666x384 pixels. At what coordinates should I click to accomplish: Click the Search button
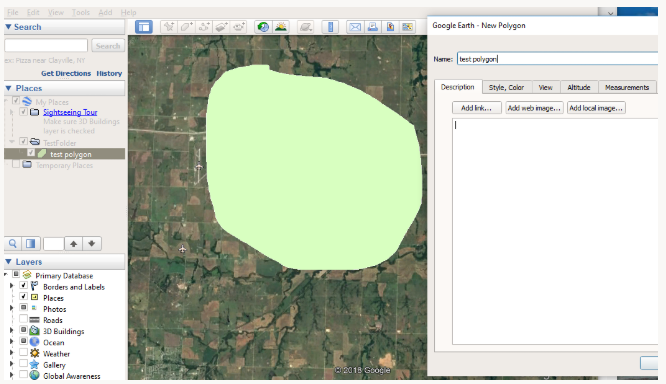(108, 45)
